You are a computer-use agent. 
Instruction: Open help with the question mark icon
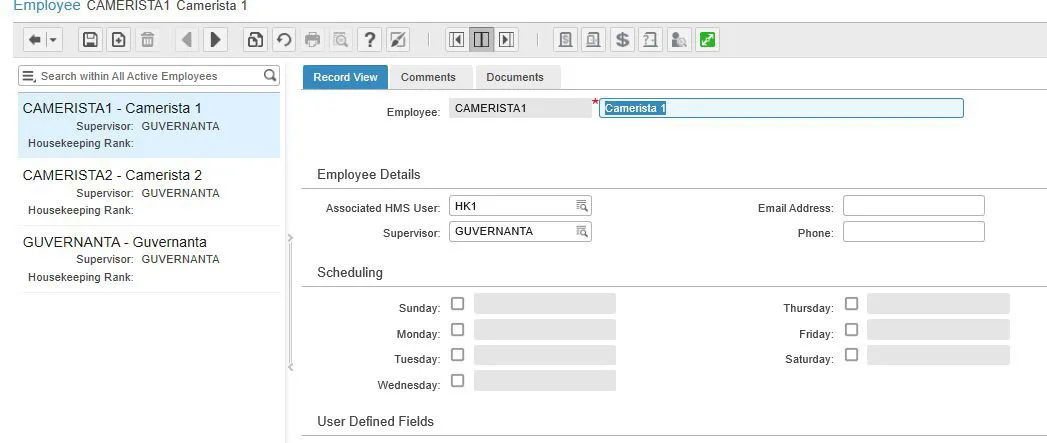click(369, 40)
